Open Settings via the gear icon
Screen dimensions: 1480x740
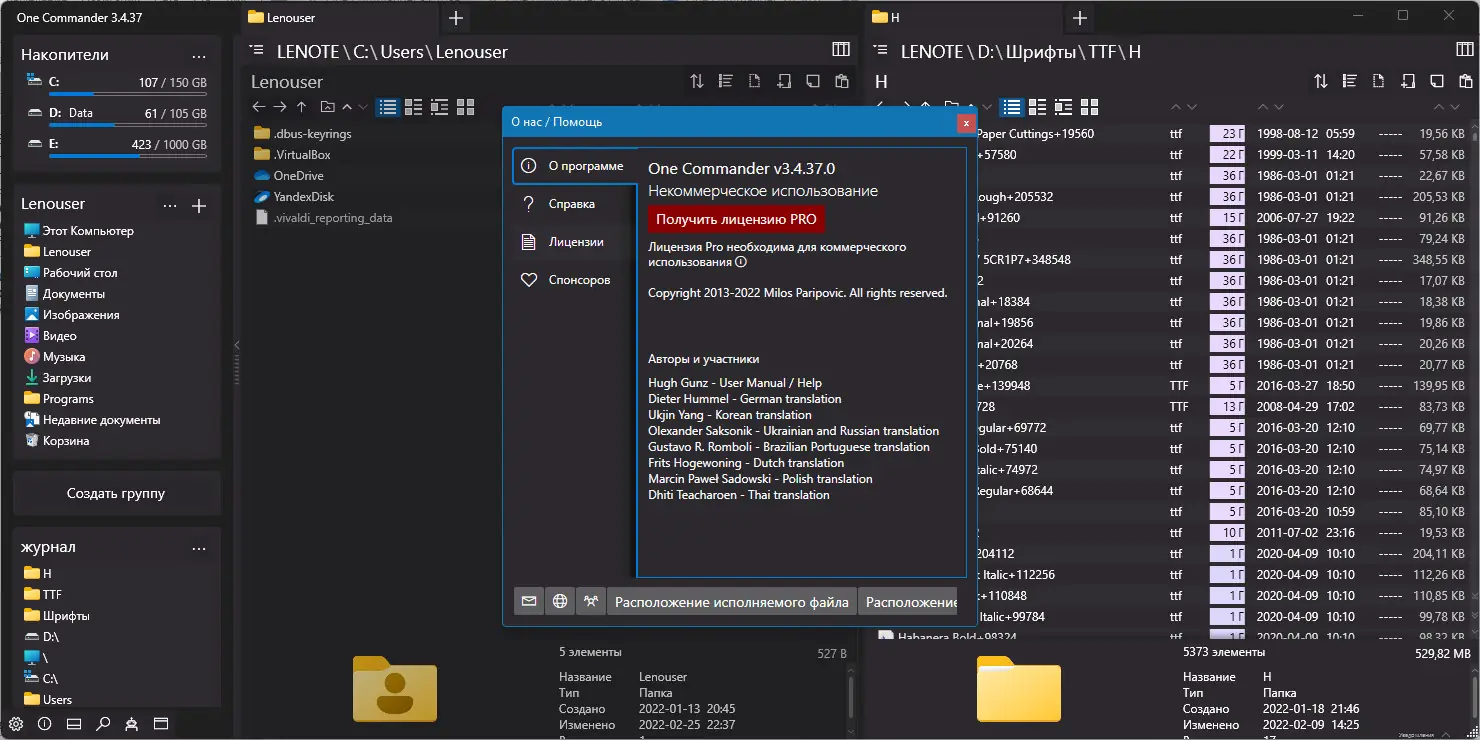[16, 724]
